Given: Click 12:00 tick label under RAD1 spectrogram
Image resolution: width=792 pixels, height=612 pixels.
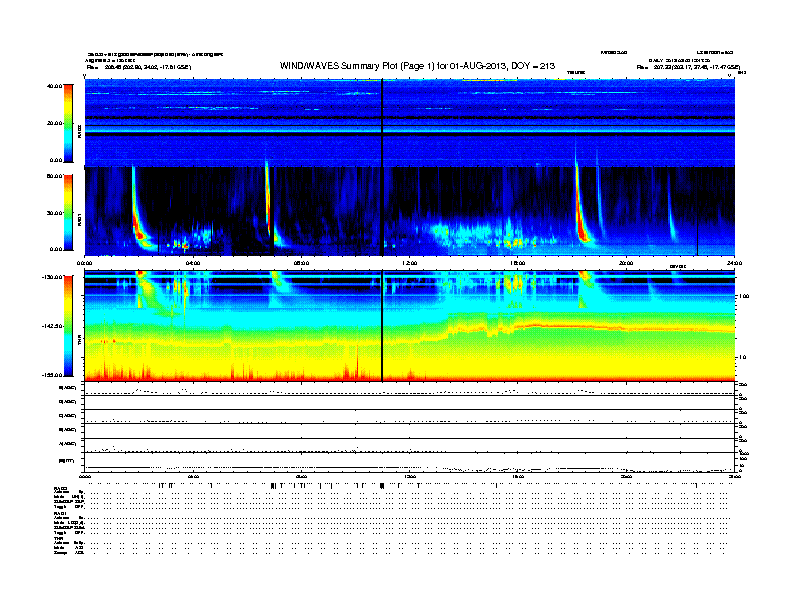Looking at the screenshot, I should pos(410,263).
